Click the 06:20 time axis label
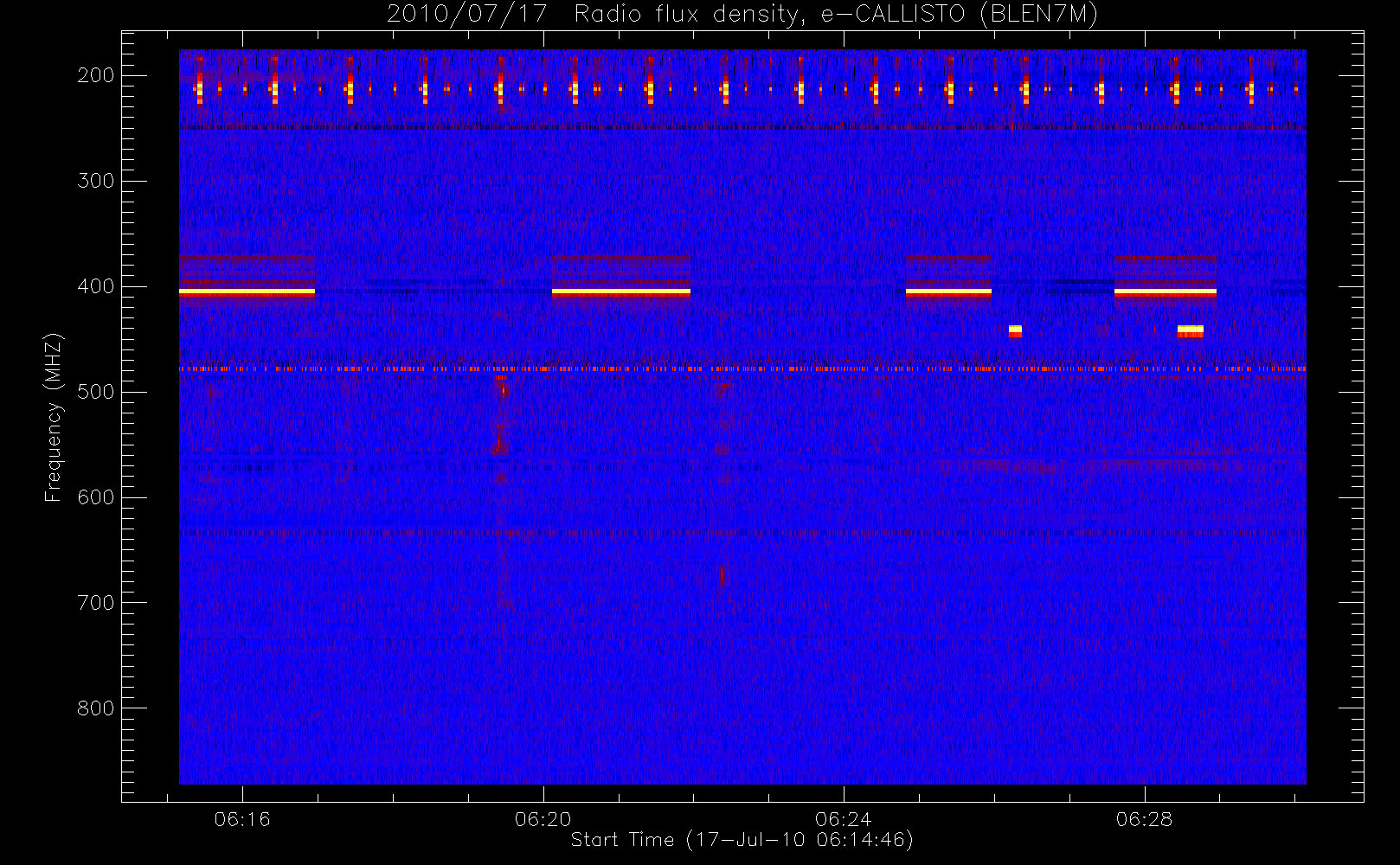 [543, 819]
